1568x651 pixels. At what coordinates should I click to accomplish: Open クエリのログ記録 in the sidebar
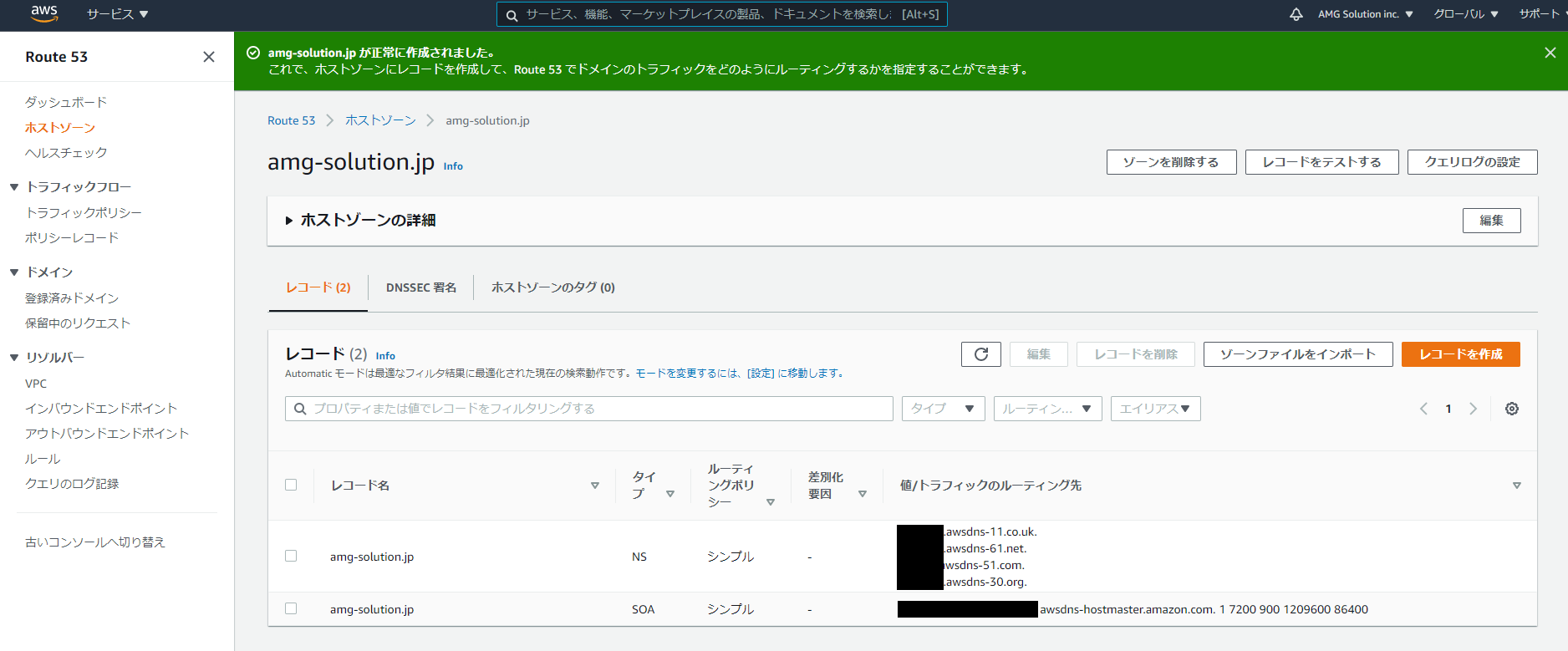pos(72,484)
